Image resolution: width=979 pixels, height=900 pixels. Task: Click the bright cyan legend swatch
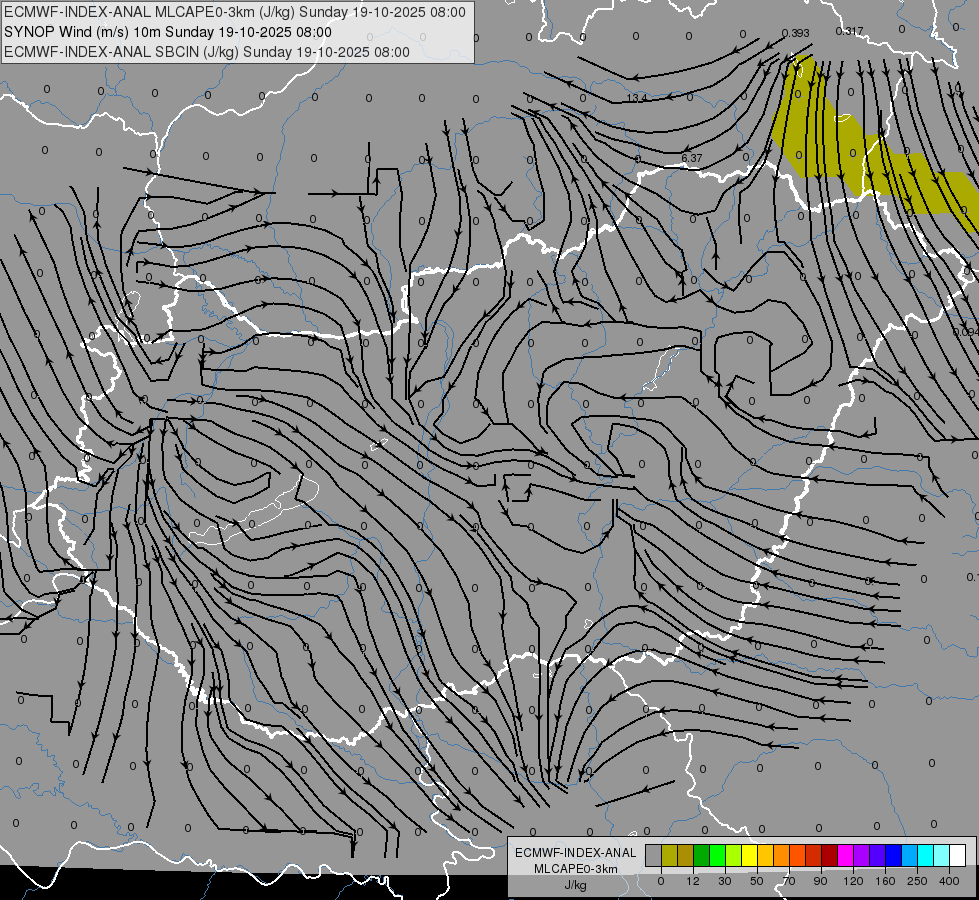click(x=926, y=855)
